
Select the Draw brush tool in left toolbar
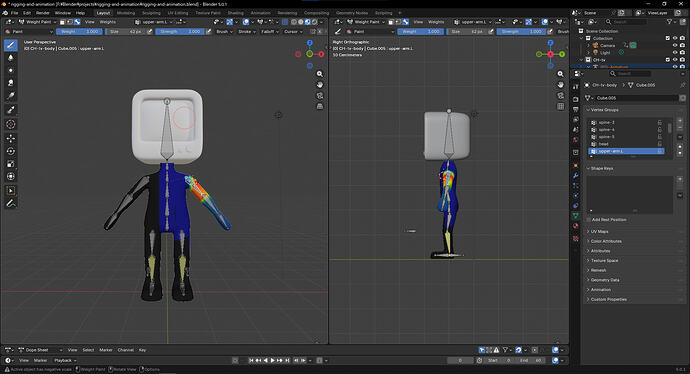click(11, 45)
